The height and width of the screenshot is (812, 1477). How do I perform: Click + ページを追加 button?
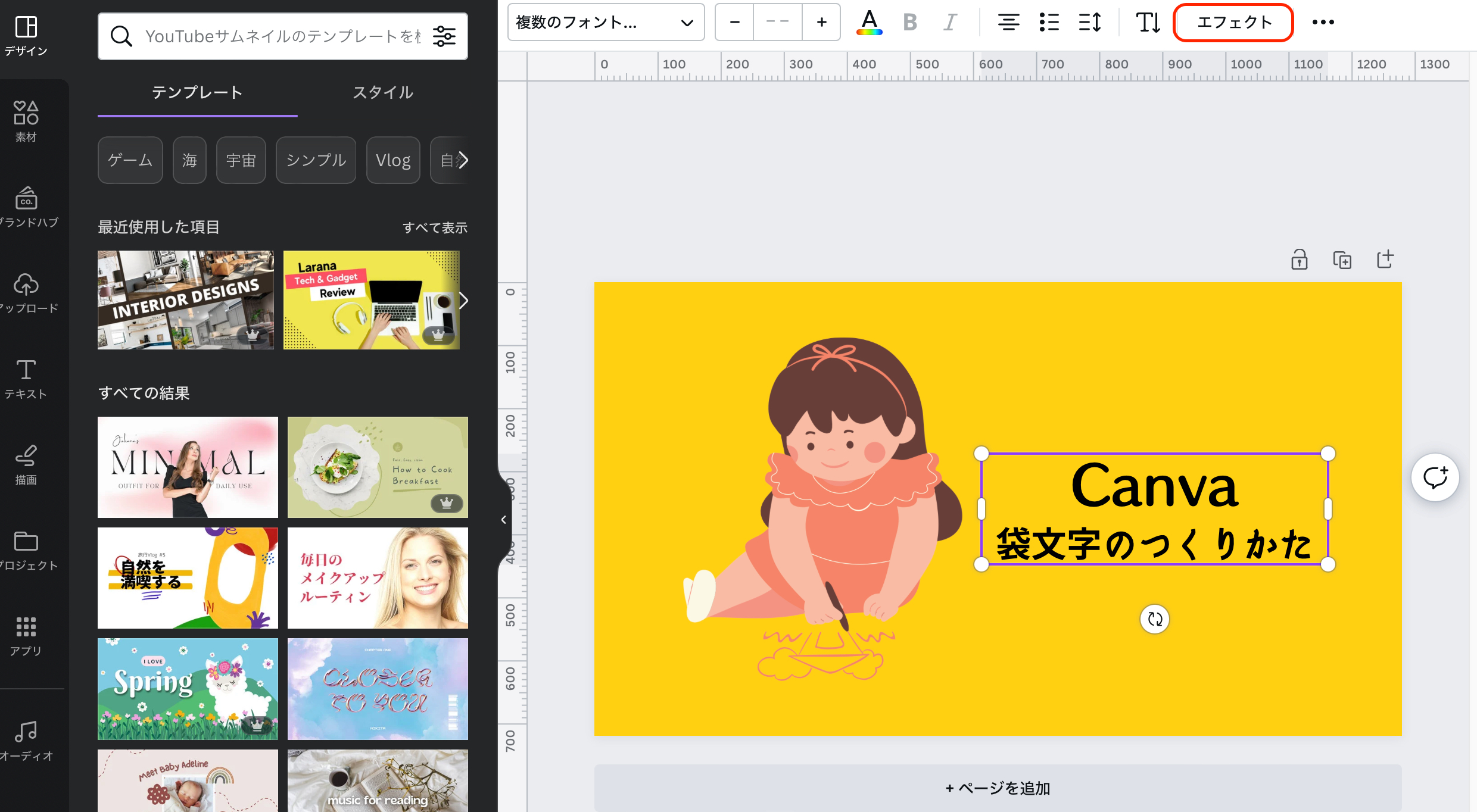998,788
